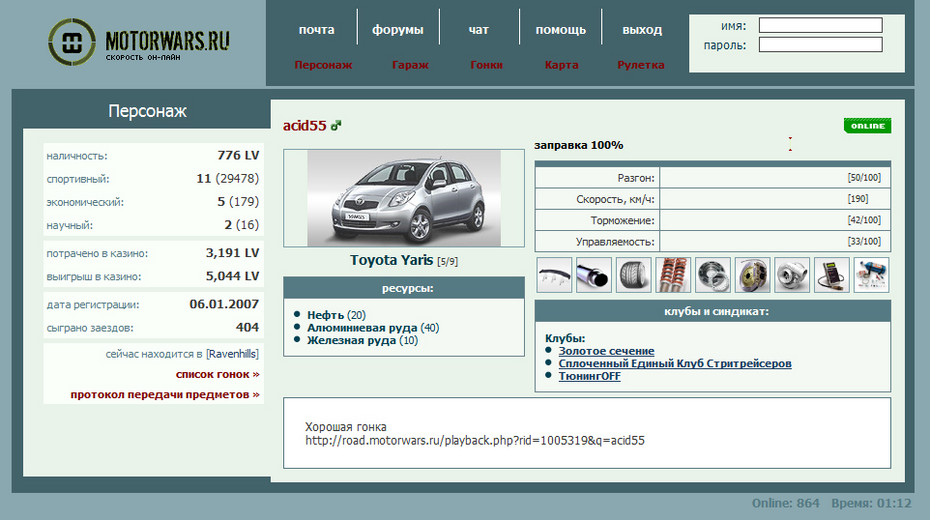Click the Железная руда (10) resource entry
Screen dimensions: 930x520
(362, 340)
